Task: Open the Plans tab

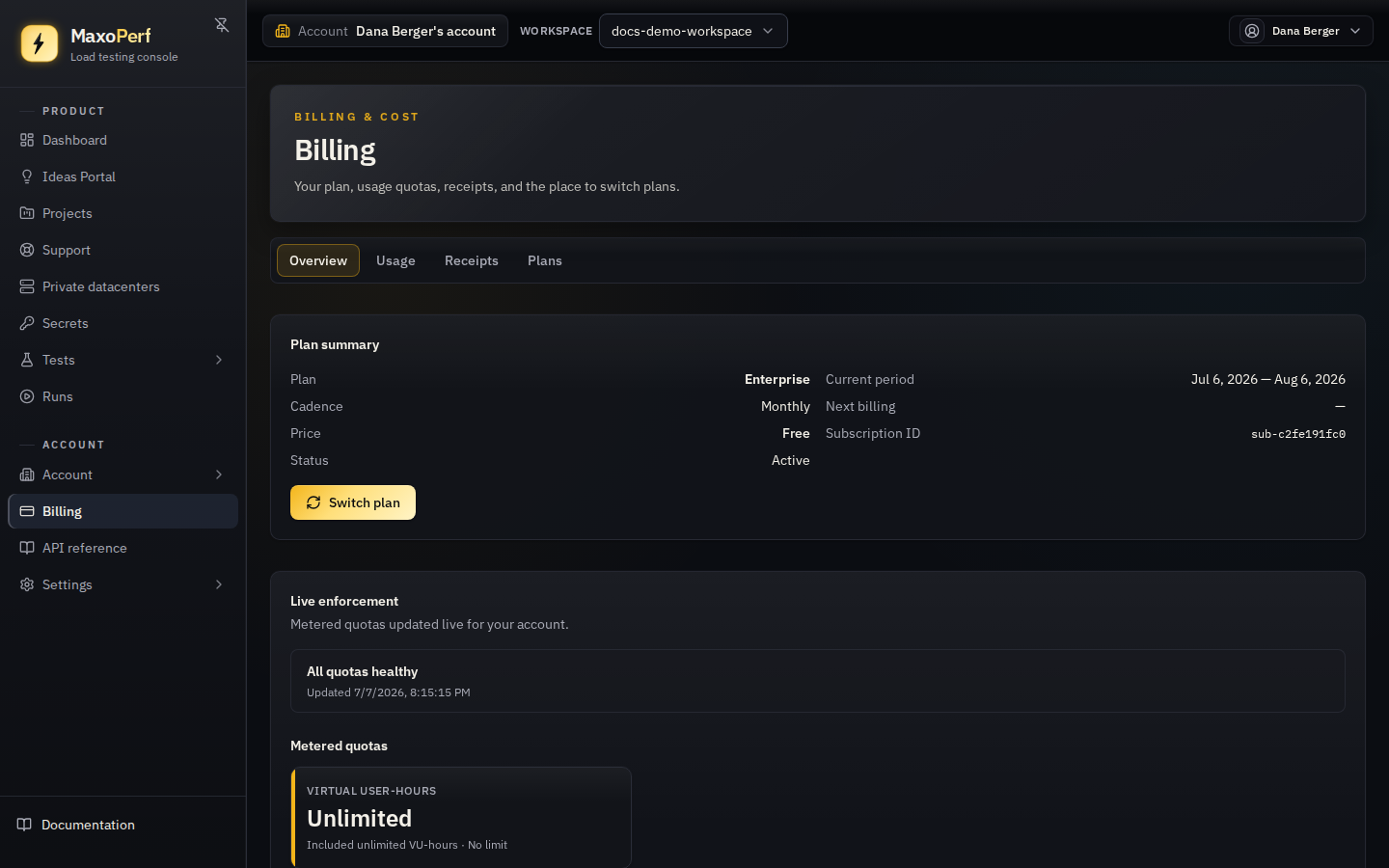Action: (545, 260)
